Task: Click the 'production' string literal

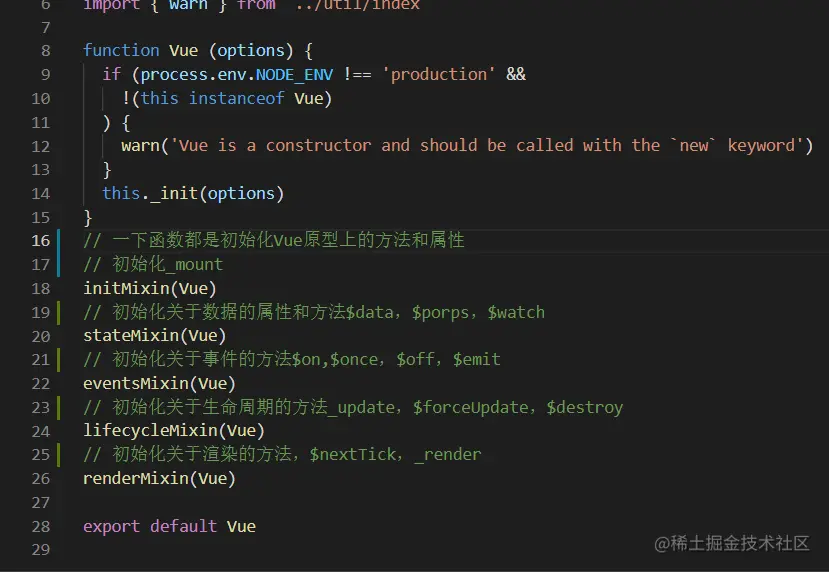Action: click(x=439, y=75)
